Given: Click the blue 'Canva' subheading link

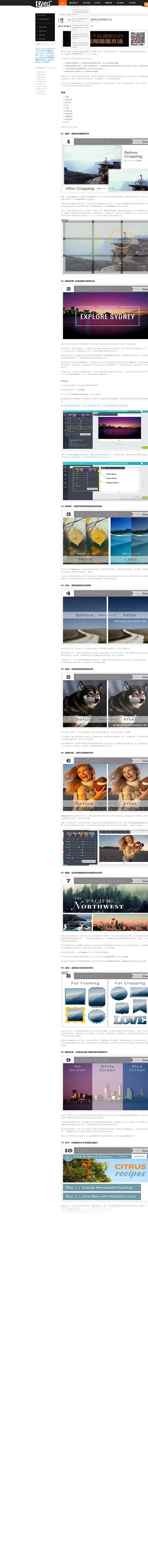Looking at the screenshot, I should click(64, 381).
